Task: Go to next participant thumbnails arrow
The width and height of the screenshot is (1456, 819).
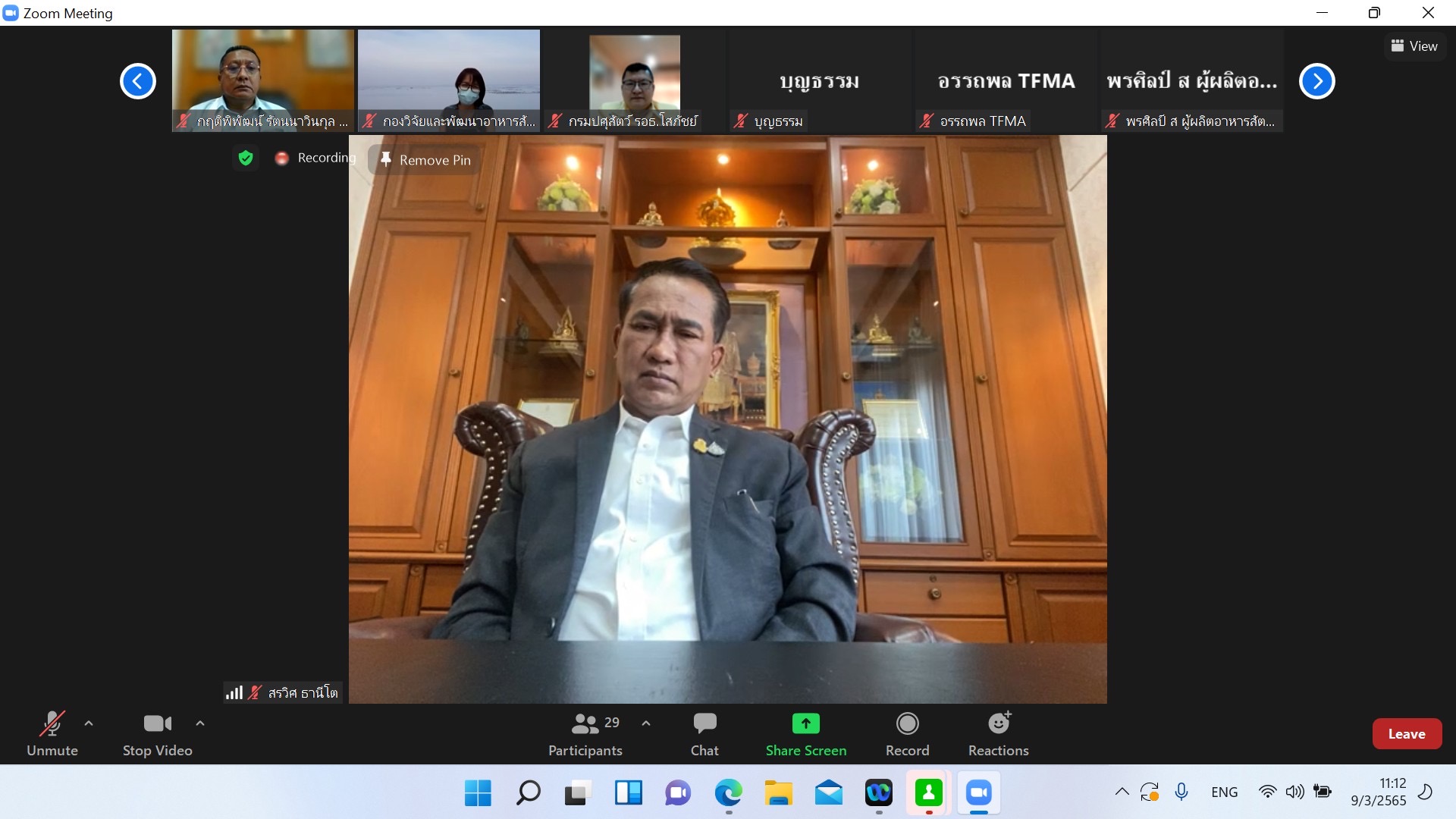Action: pyautogui.click(x=1316, y=81)
